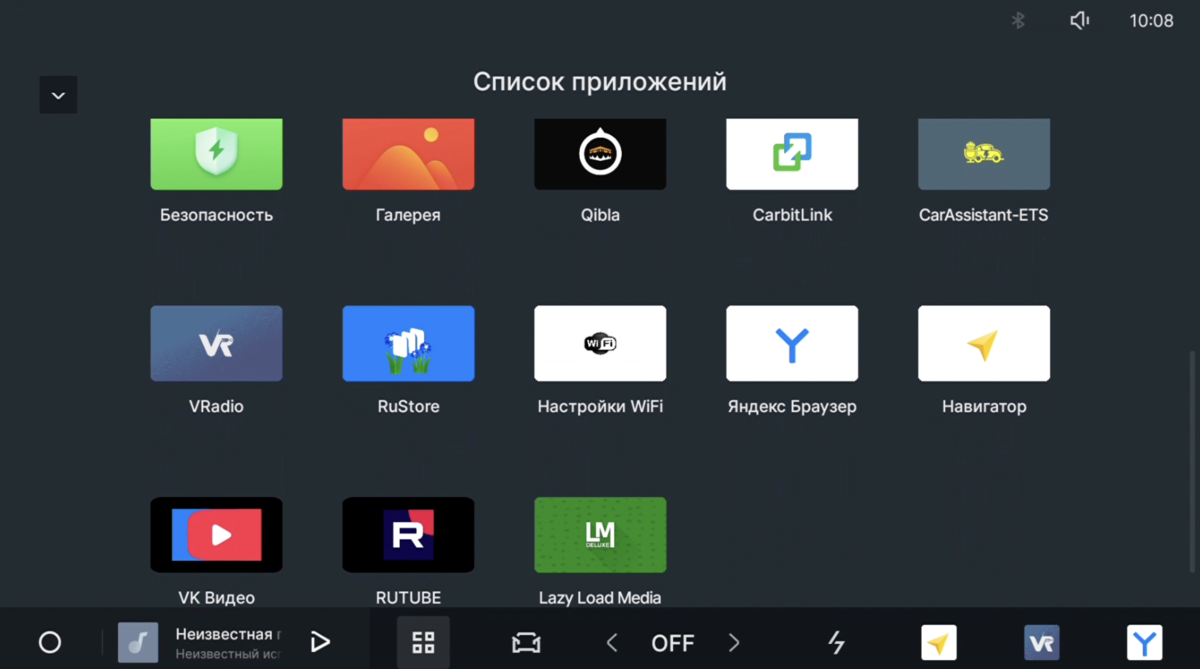Viewport: 1200px width, 669px height.
Task: Tap the app grid button
Action: click(424, 642)
